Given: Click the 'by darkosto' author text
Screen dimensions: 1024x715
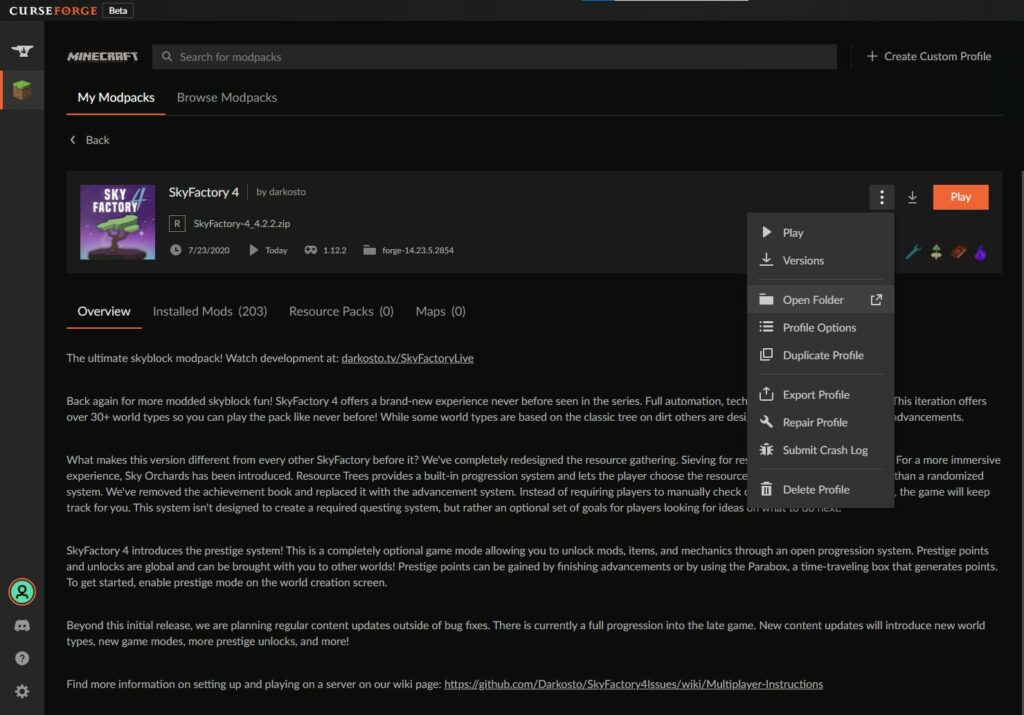Looking at the screenshot, I should [281, 192].
